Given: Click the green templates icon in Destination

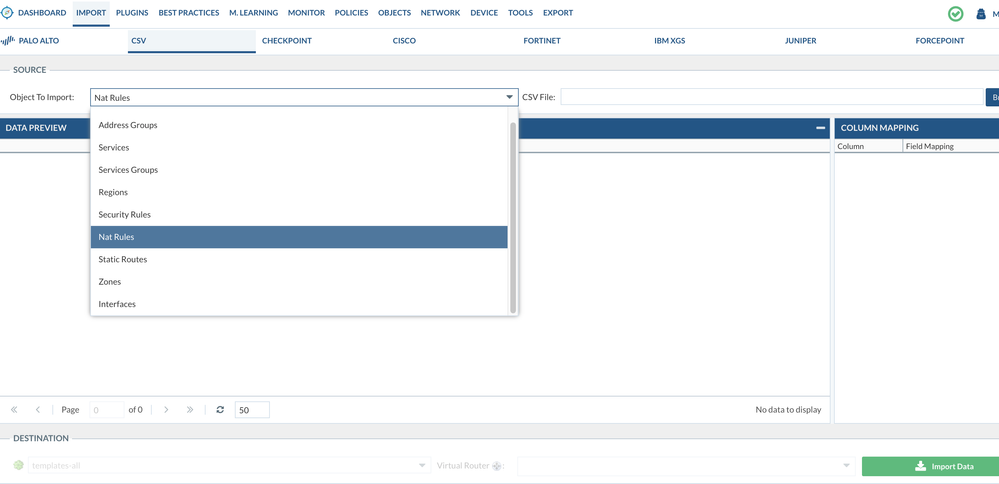Looking at the screenshot, I should (x=18, y=466).
